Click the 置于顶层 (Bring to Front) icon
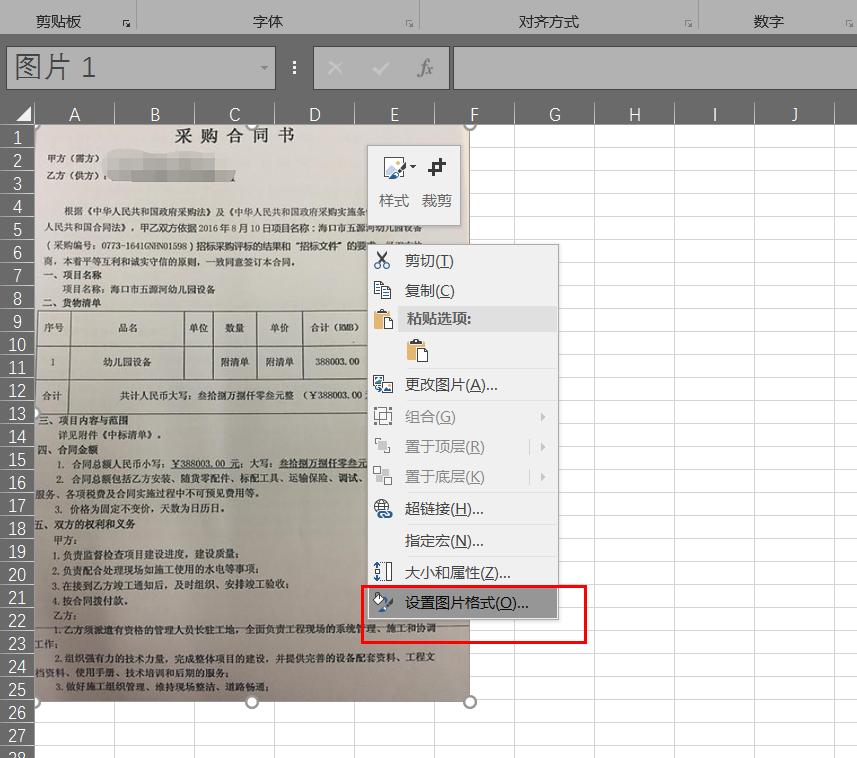 pyautogui.click(x=381, y=447)
